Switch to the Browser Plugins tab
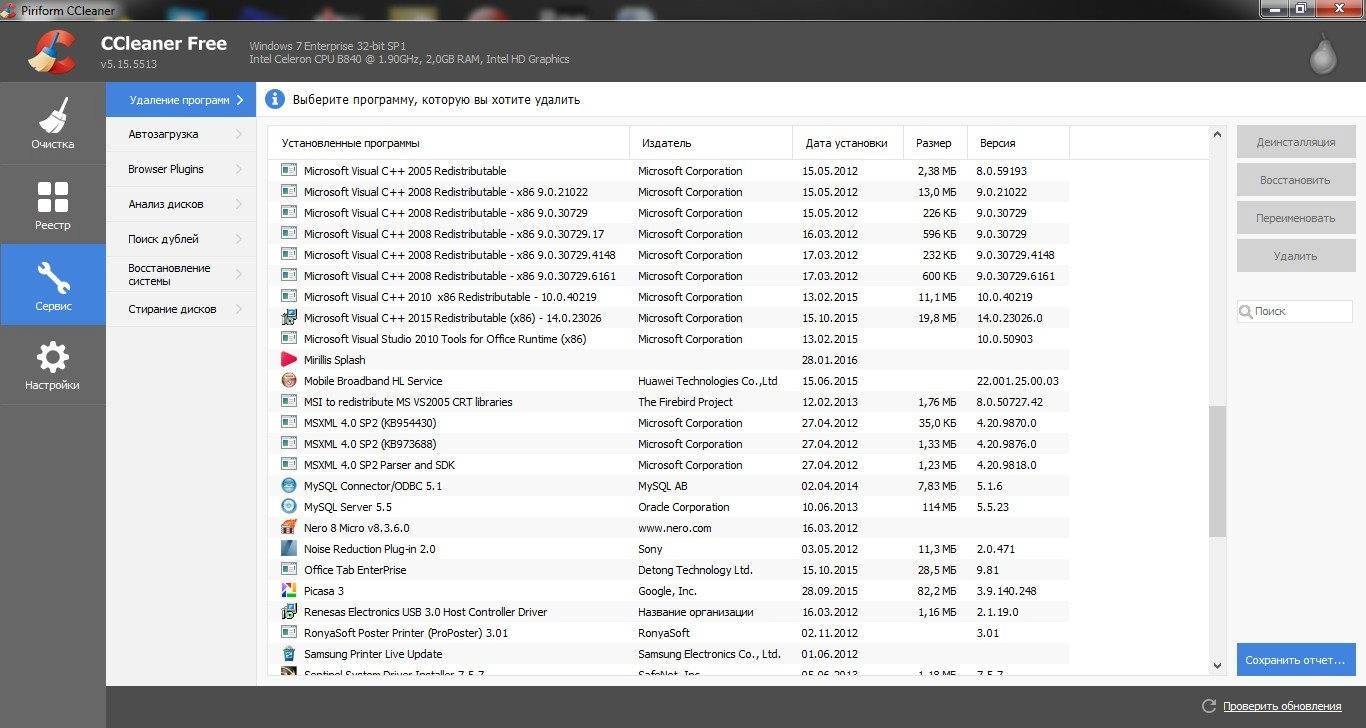Viewport: 1366px width, 728px height. pyautogui.click(x=181, y=169)
